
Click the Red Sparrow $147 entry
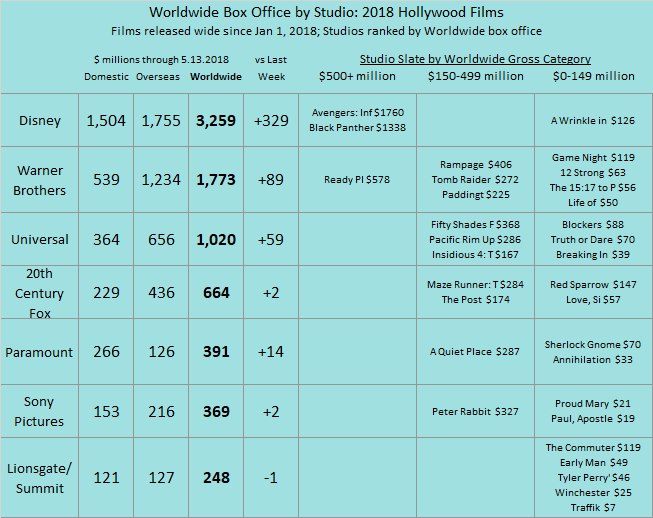[x=593, y=284]
